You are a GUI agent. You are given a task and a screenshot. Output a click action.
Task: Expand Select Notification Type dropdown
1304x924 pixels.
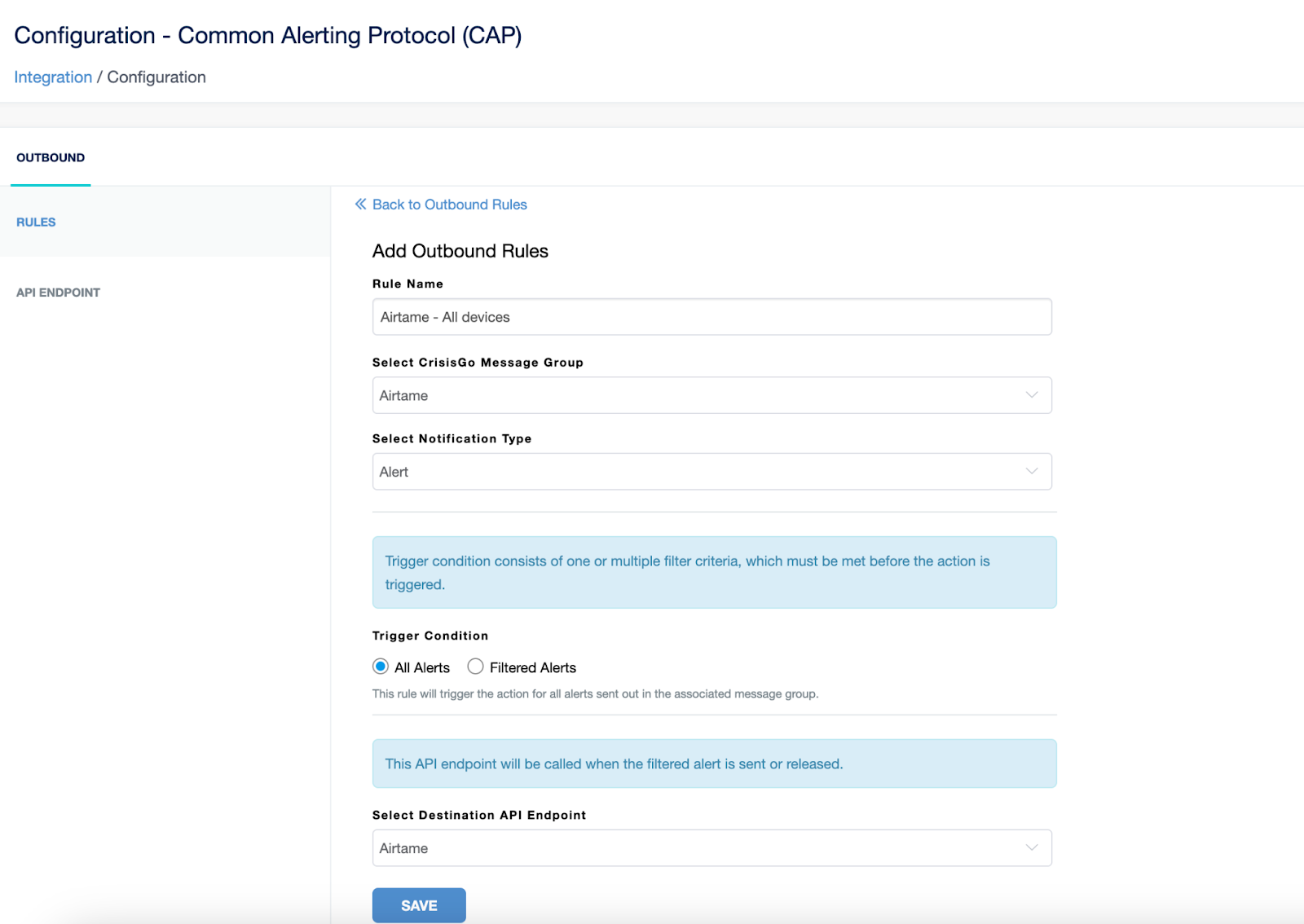click(711, 472)
